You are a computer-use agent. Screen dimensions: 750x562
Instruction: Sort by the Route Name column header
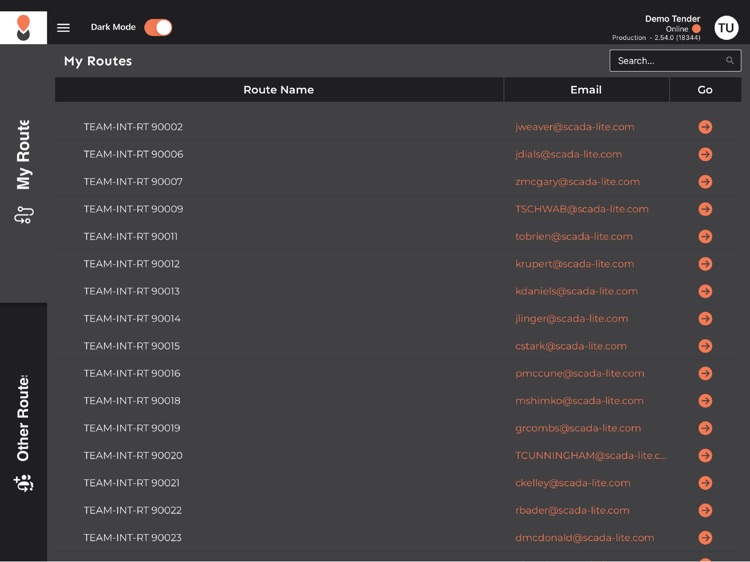coord(278,90)
